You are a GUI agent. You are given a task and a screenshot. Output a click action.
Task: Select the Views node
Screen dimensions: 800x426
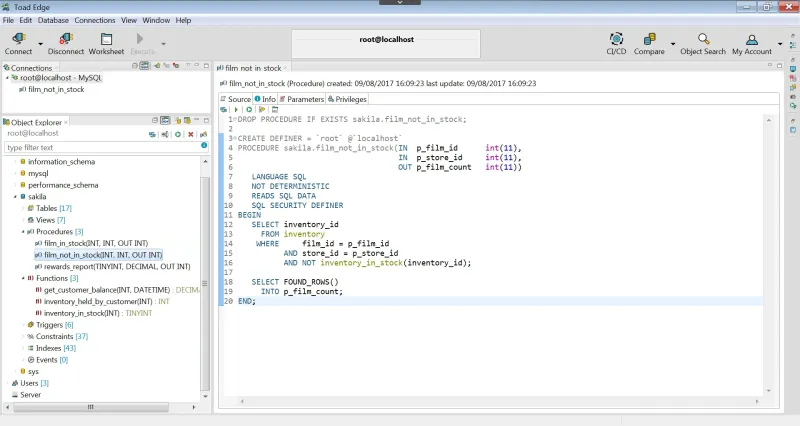(x=45, y=220)
